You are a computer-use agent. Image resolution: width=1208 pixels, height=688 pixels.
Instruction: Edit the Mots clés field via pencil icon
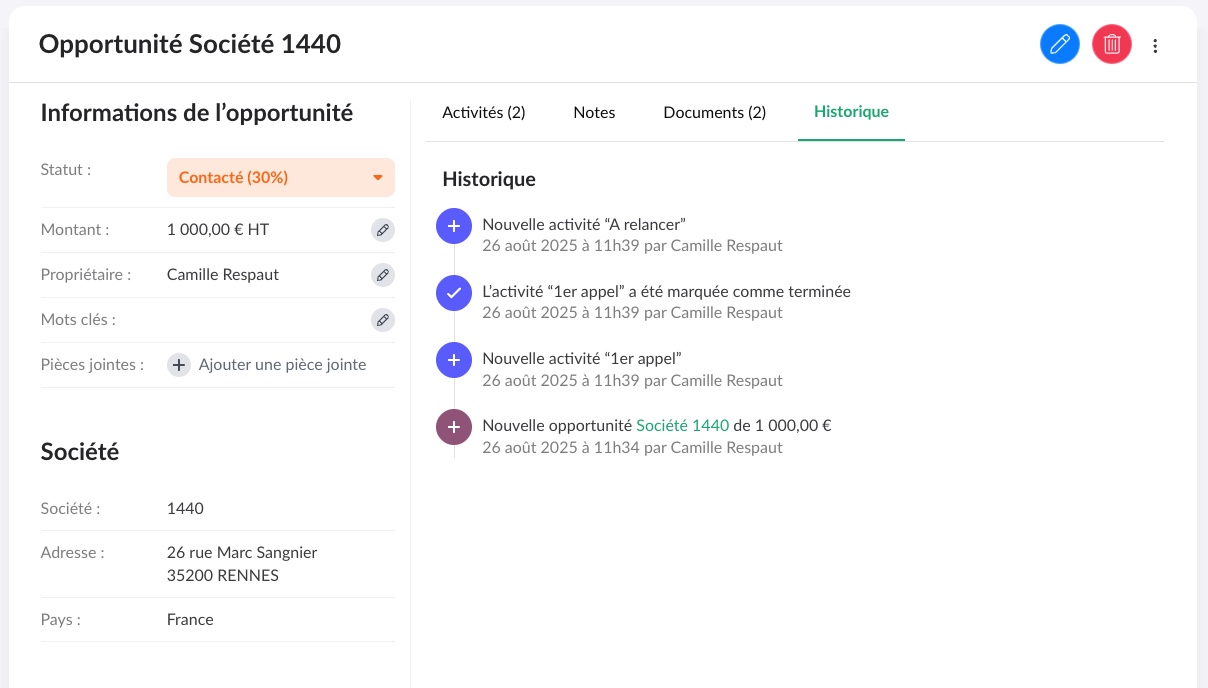tap(382, 320)
